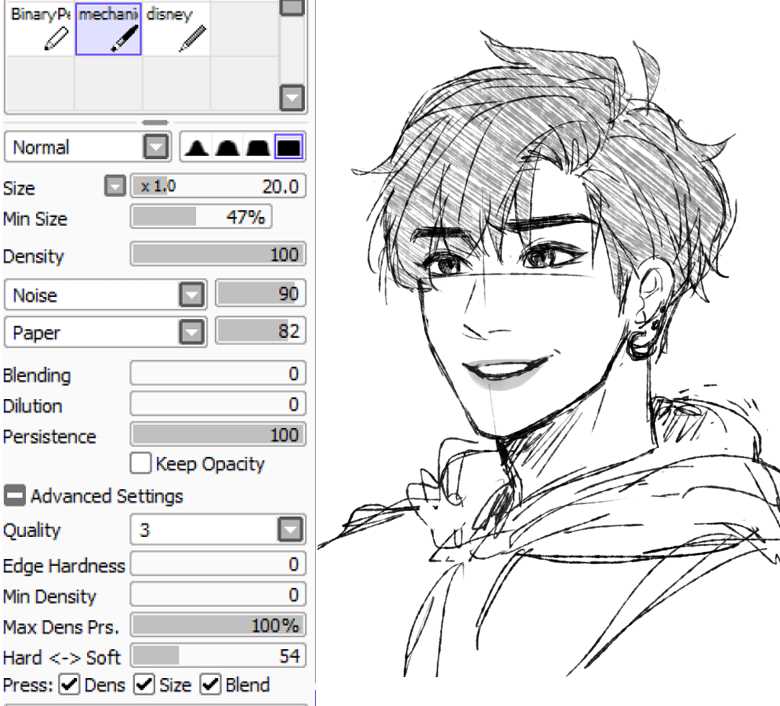780x706 pixels.
Task: Choose the third trapezoid brush shape
Action: coord(258,148)
